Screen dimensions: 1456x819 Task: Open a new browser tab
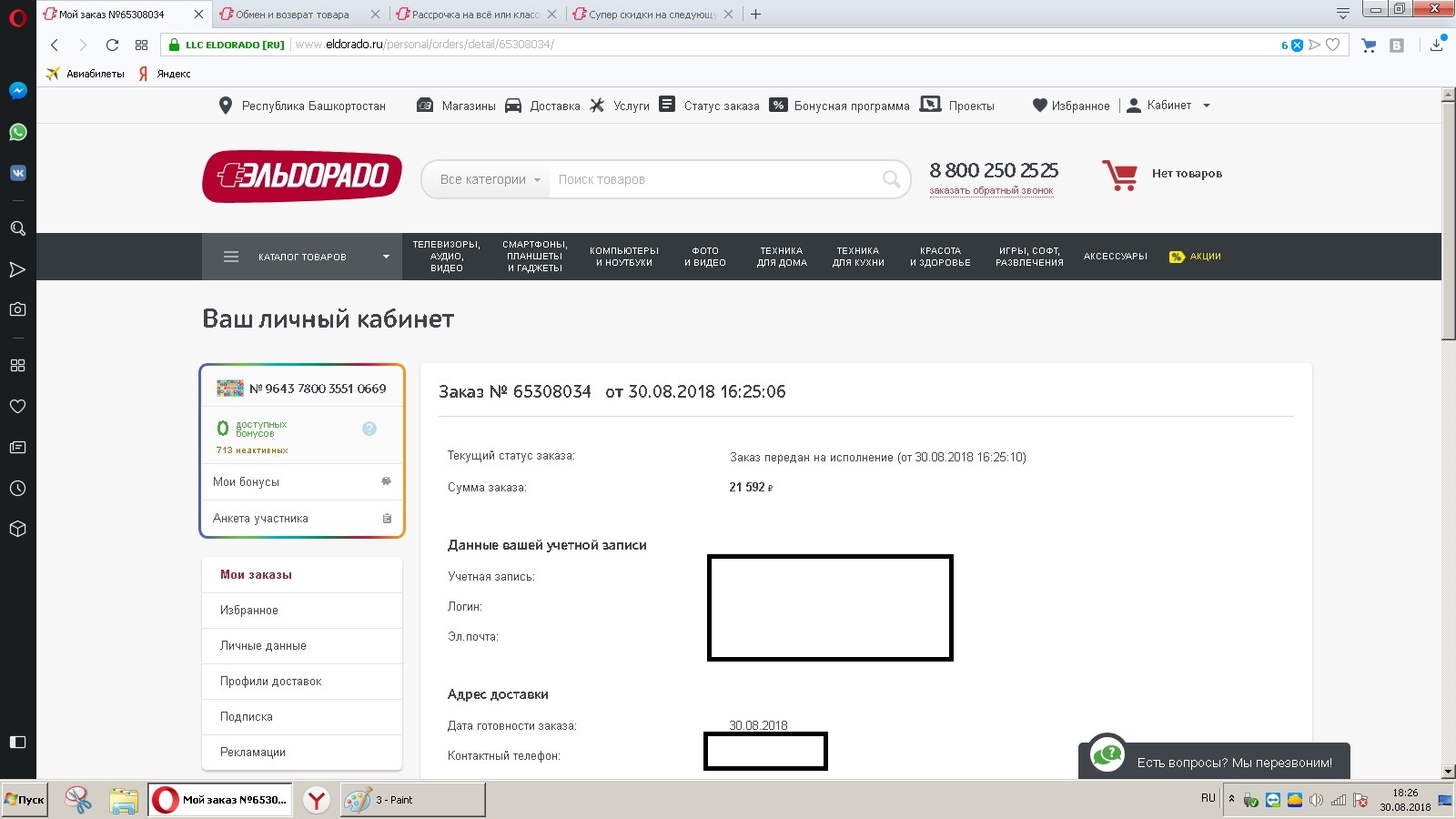pos(755,14)
